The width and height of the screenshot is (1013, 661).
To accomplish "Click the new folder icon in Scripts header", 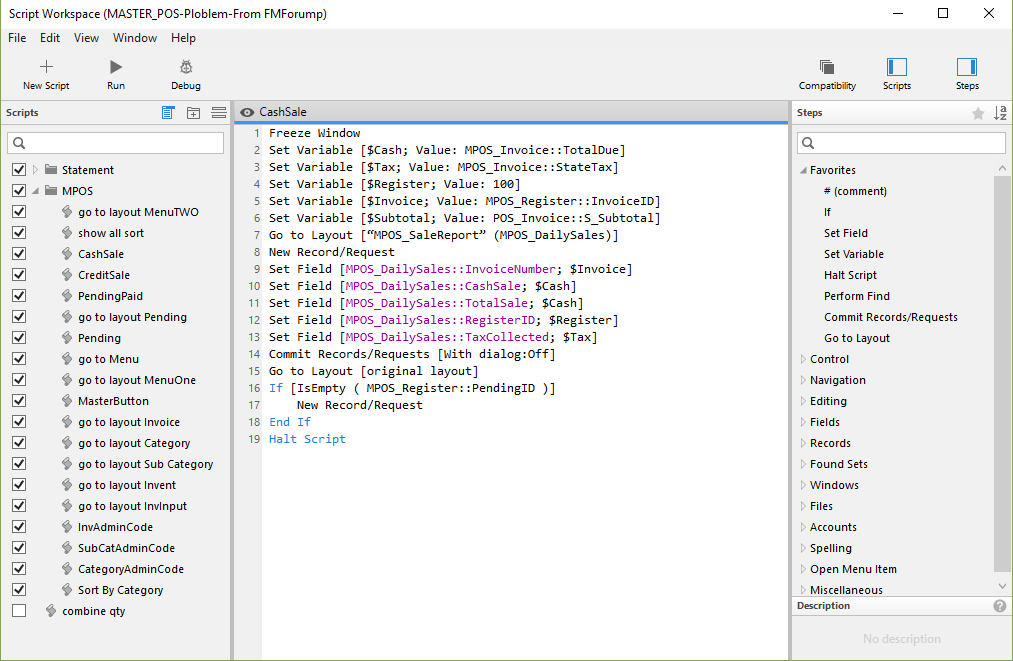I will (193, 112).
